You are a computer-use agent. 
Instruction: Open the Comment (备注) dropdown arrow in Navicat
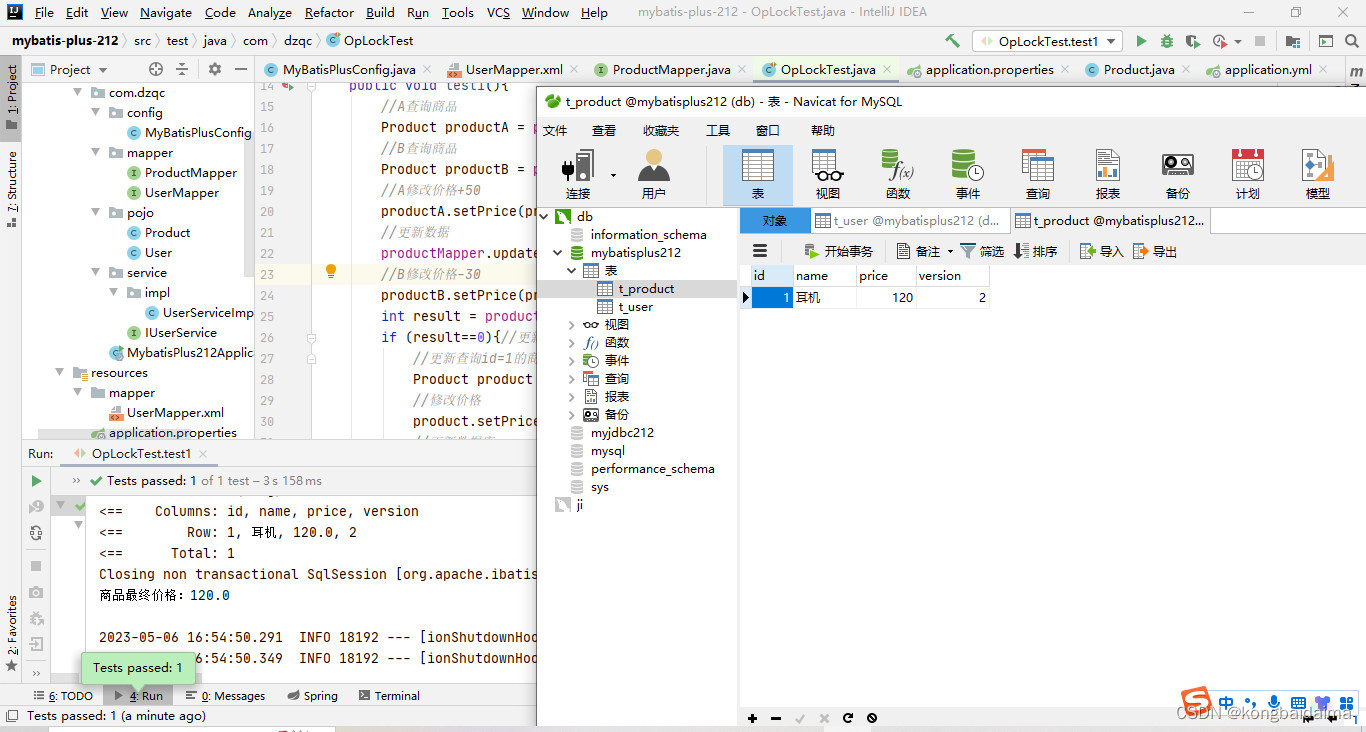(x=950, y=252)
